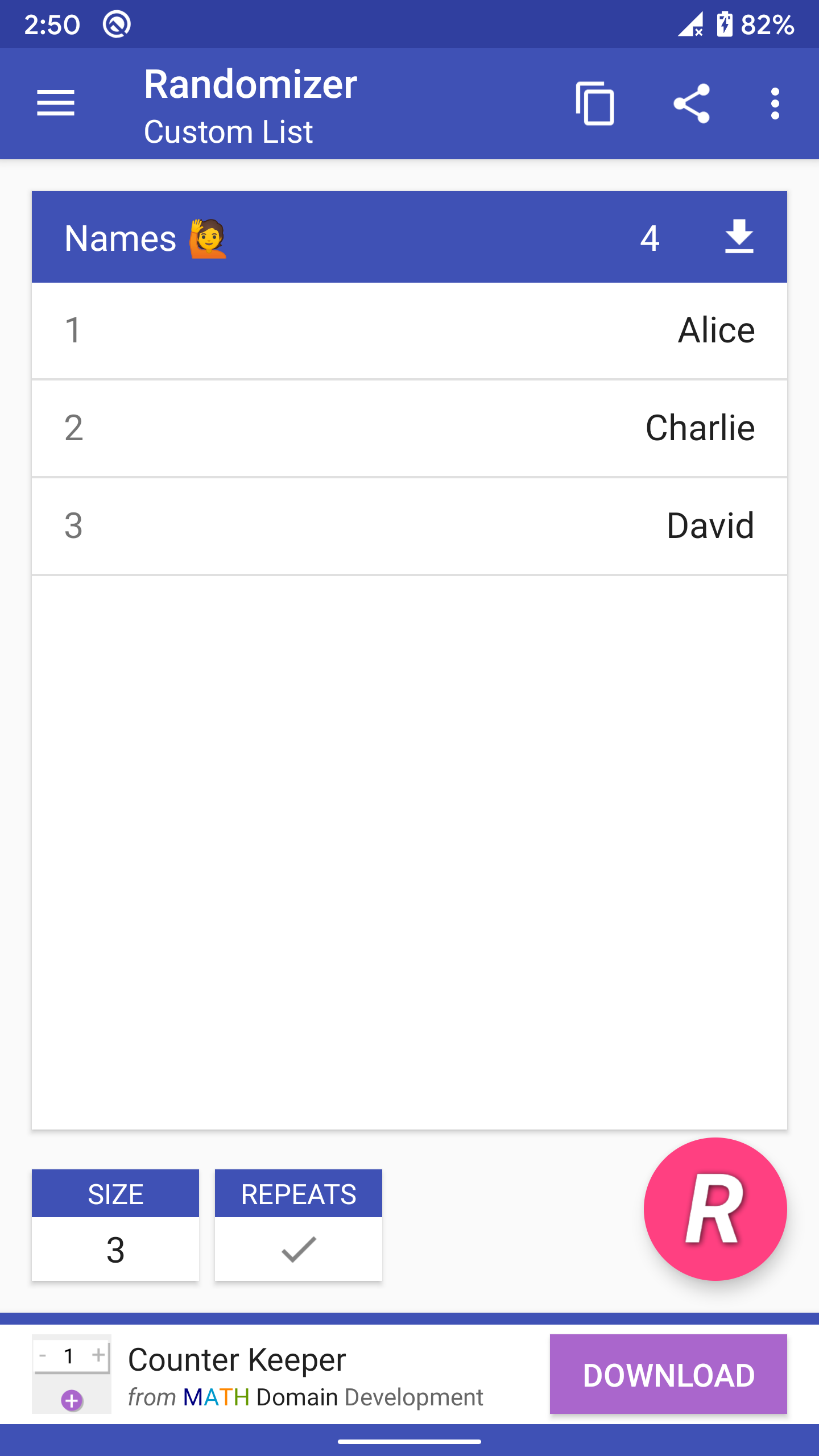Image resolution: width=819 pixels, height=1456 pixels.
Task: Tap the pink R randomize button
Action: [715, 1209]
